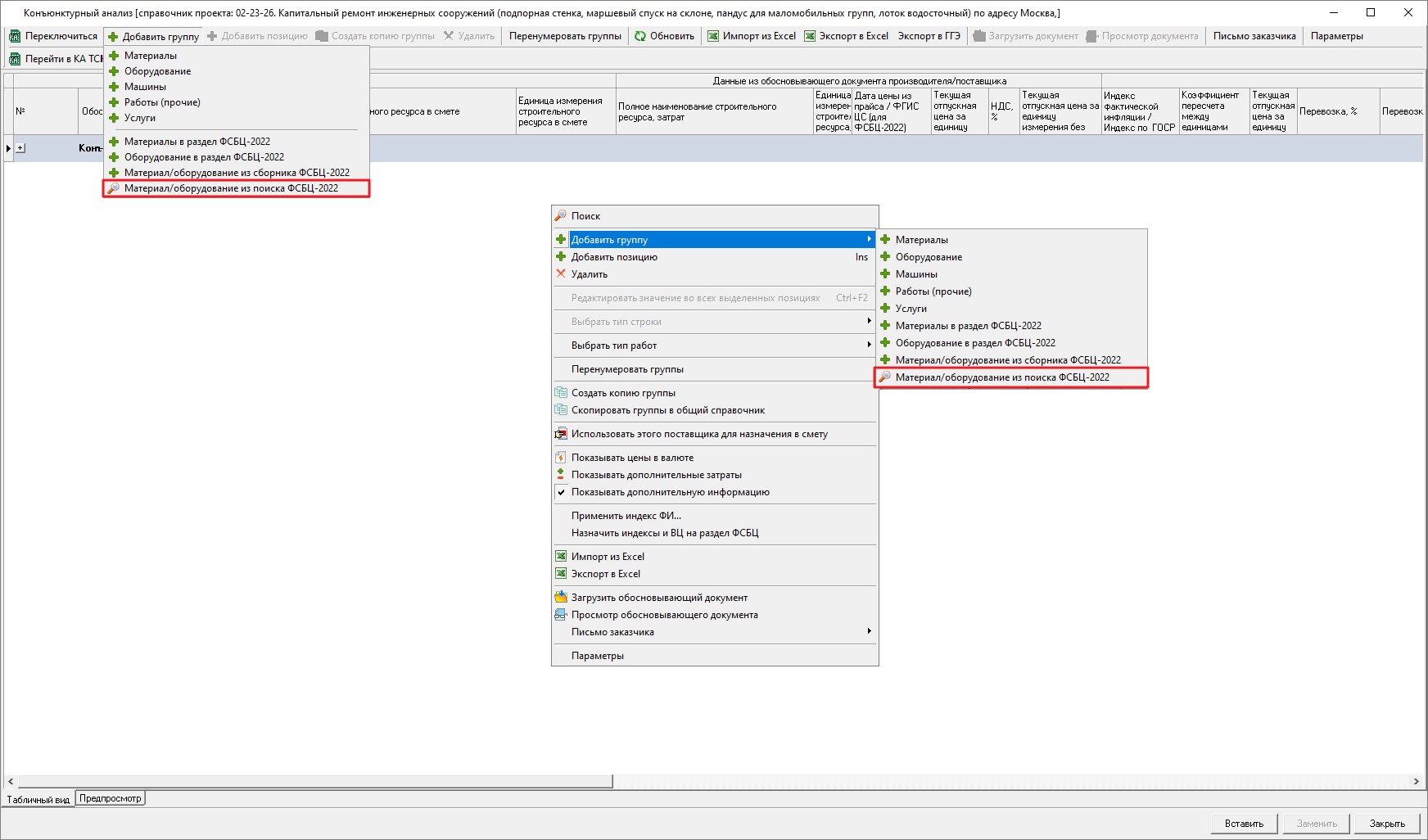This screenshot has height=840, width=1428.
Task: Click the НДС, % column header
Action: tap(1003, 111)
